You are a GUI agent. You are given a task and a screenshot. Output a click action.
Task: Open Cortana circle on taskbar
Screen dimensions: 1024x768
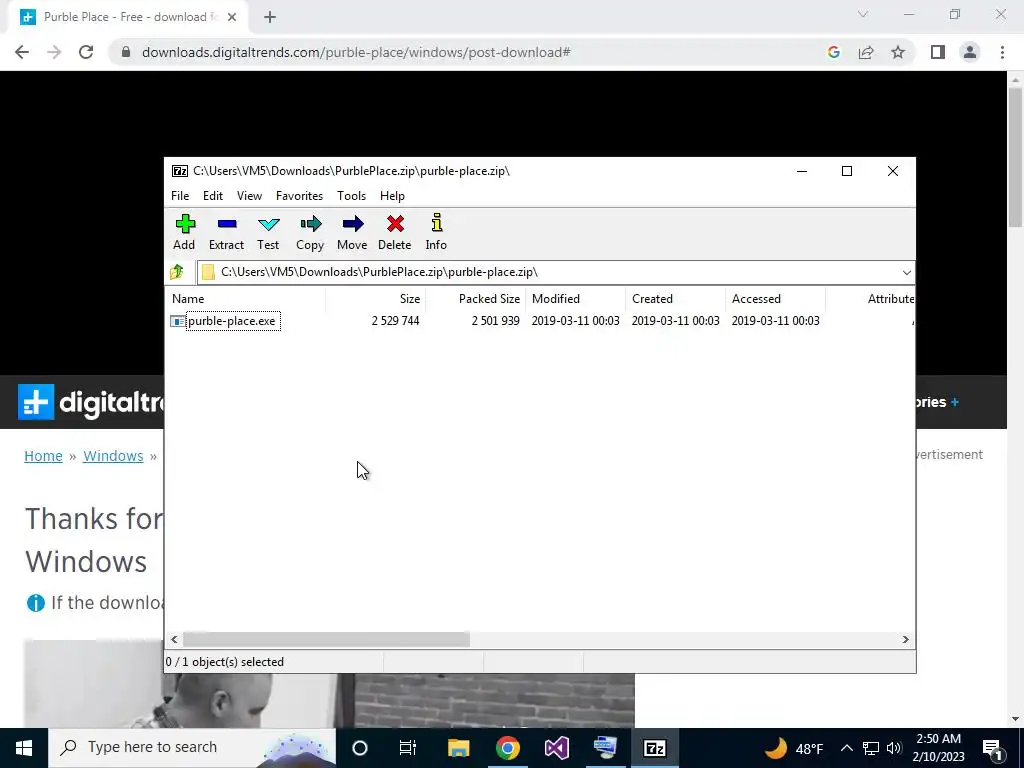[360, 748]
